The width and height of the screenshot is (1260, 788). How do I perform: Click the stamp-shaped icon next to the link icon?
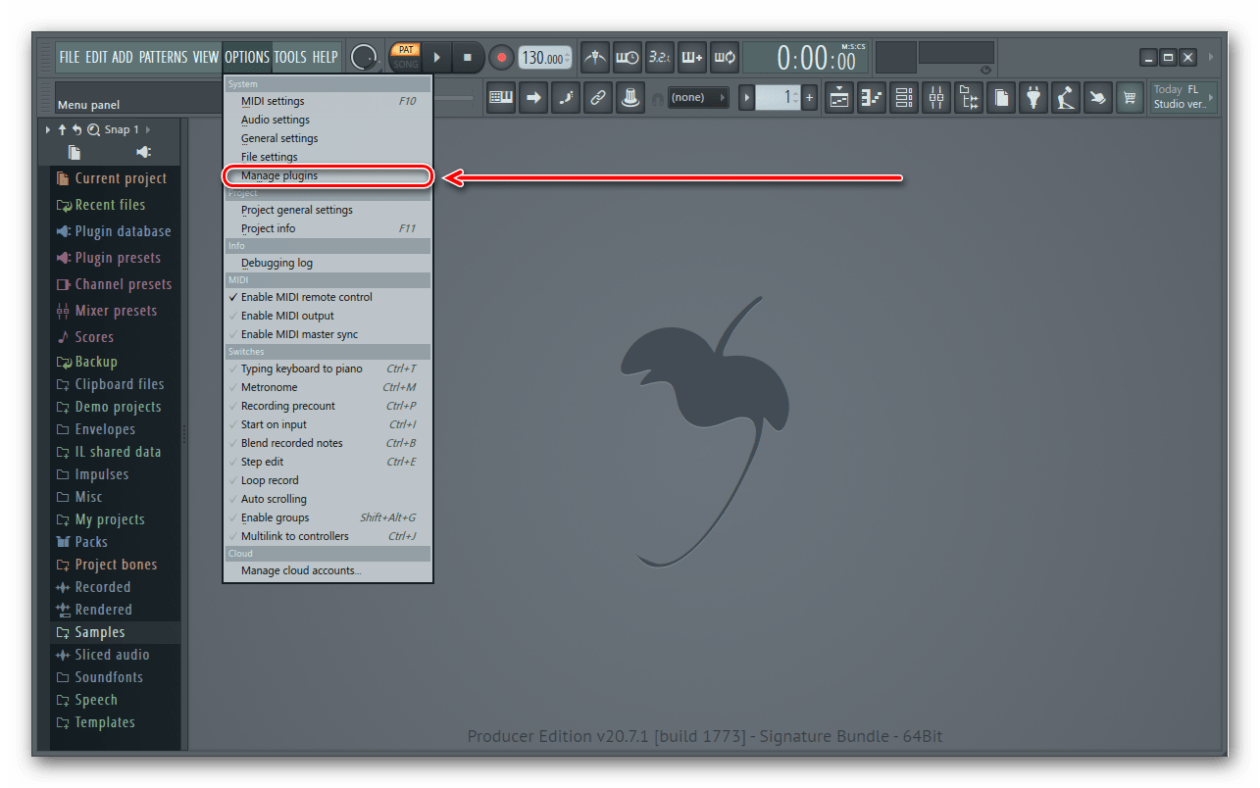pos(630,97)
